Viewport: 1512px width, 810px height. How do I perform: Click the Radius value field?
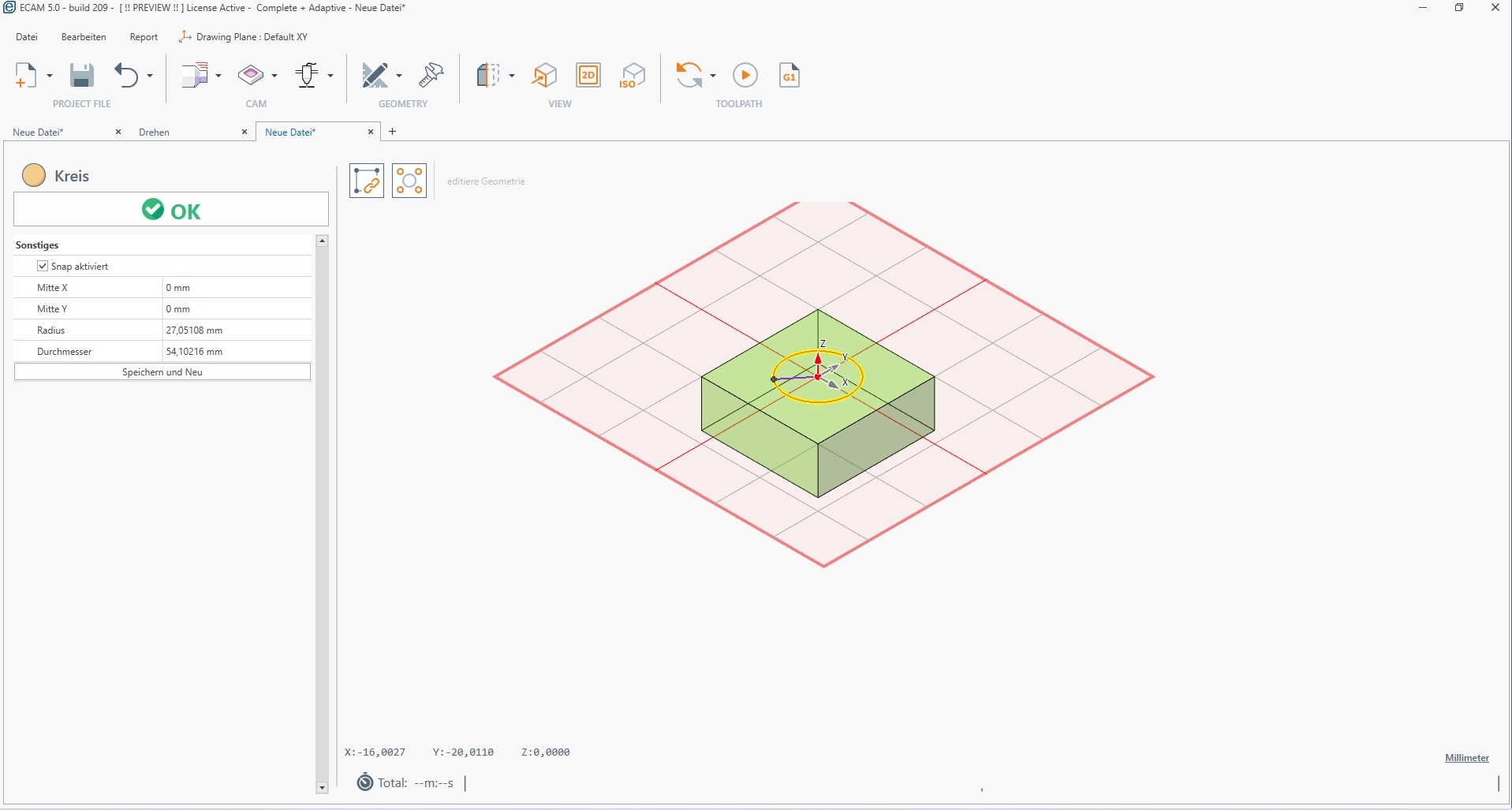237,330
